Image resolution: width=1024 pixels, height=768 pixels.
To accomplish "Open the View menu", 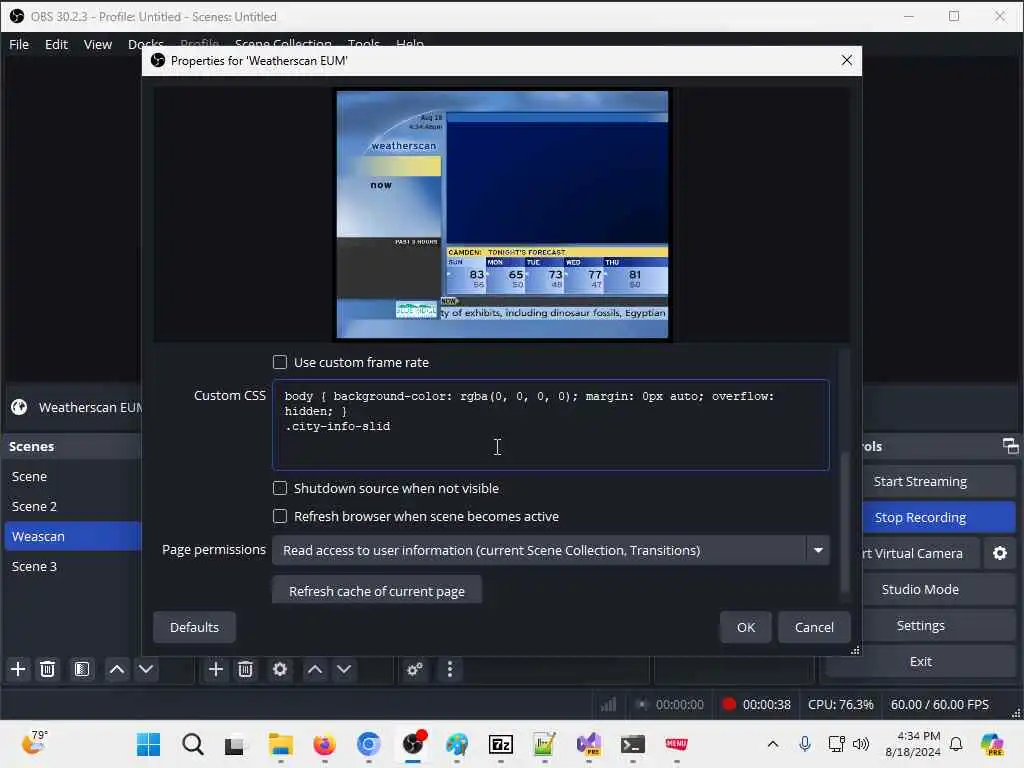I will point(97,44).
